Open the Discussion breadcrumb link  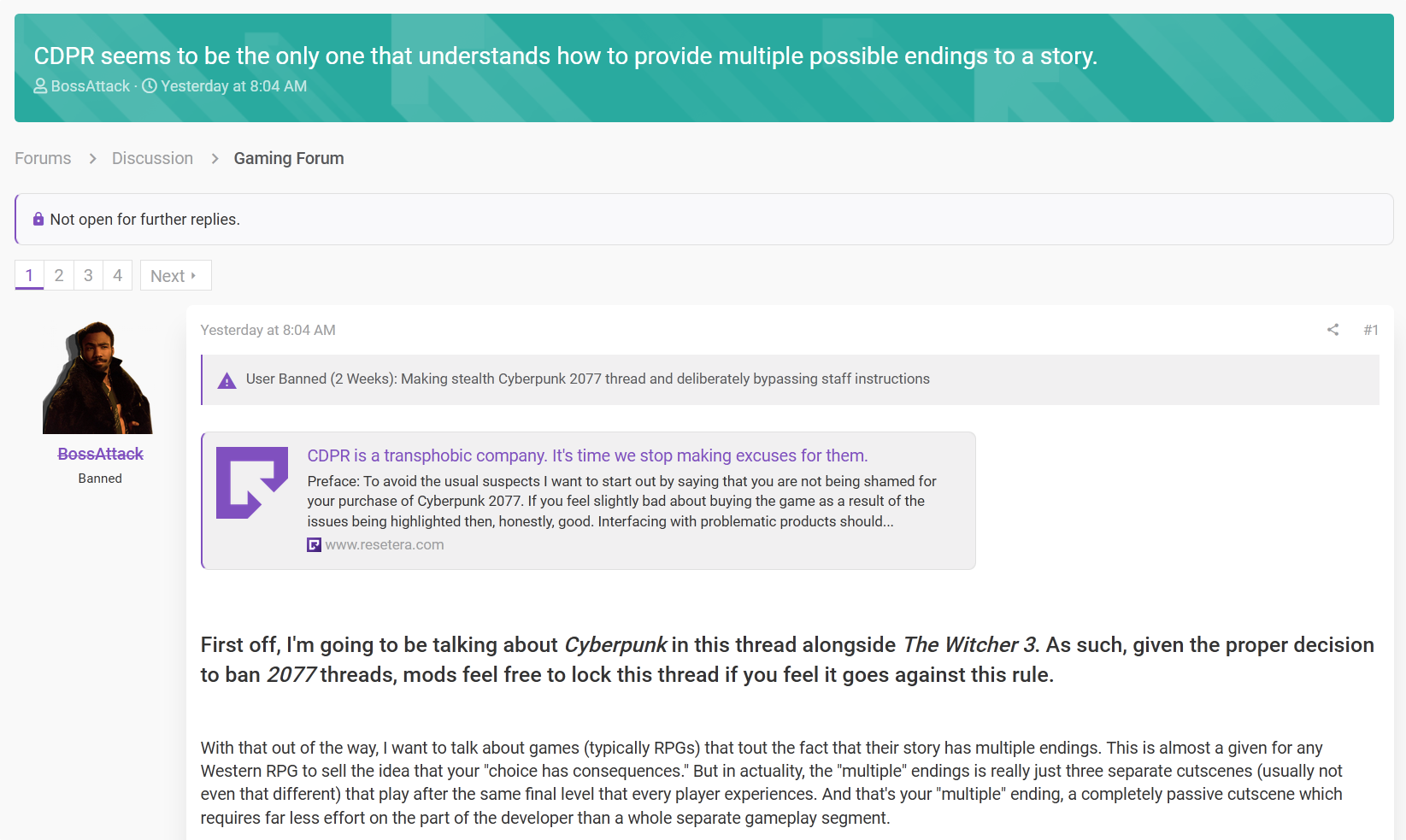(152, 159)
